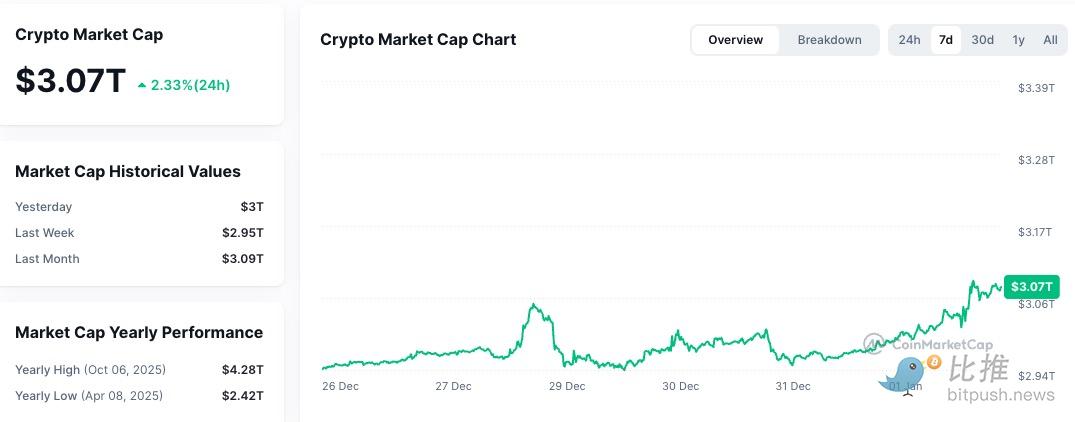Select the 30d time range
The image size is (1075, 422).
982,40
